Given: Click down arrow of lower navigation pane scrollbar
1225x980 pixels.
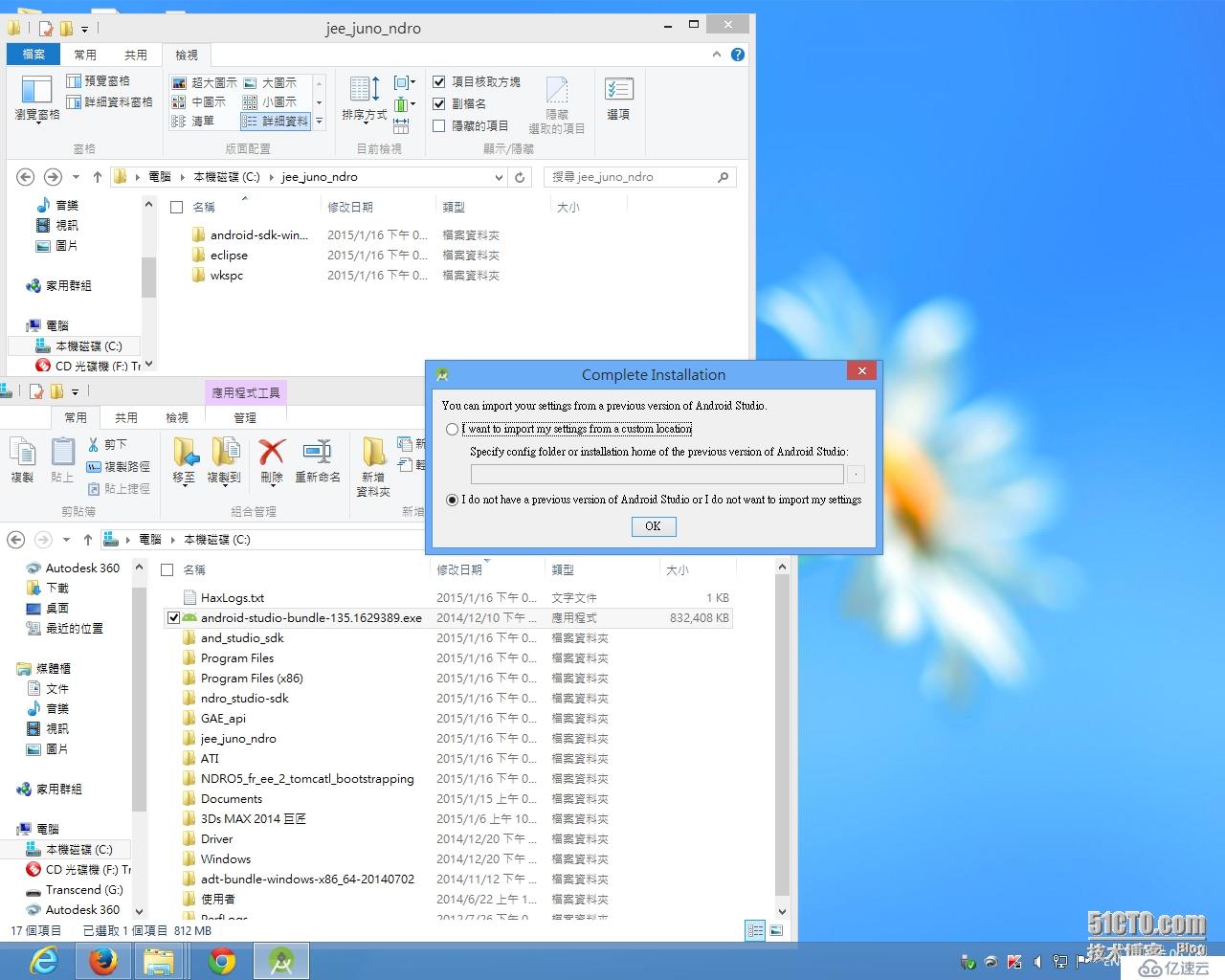Looking at the screenshot, I should pyautogui.click(x=139, y=912).
